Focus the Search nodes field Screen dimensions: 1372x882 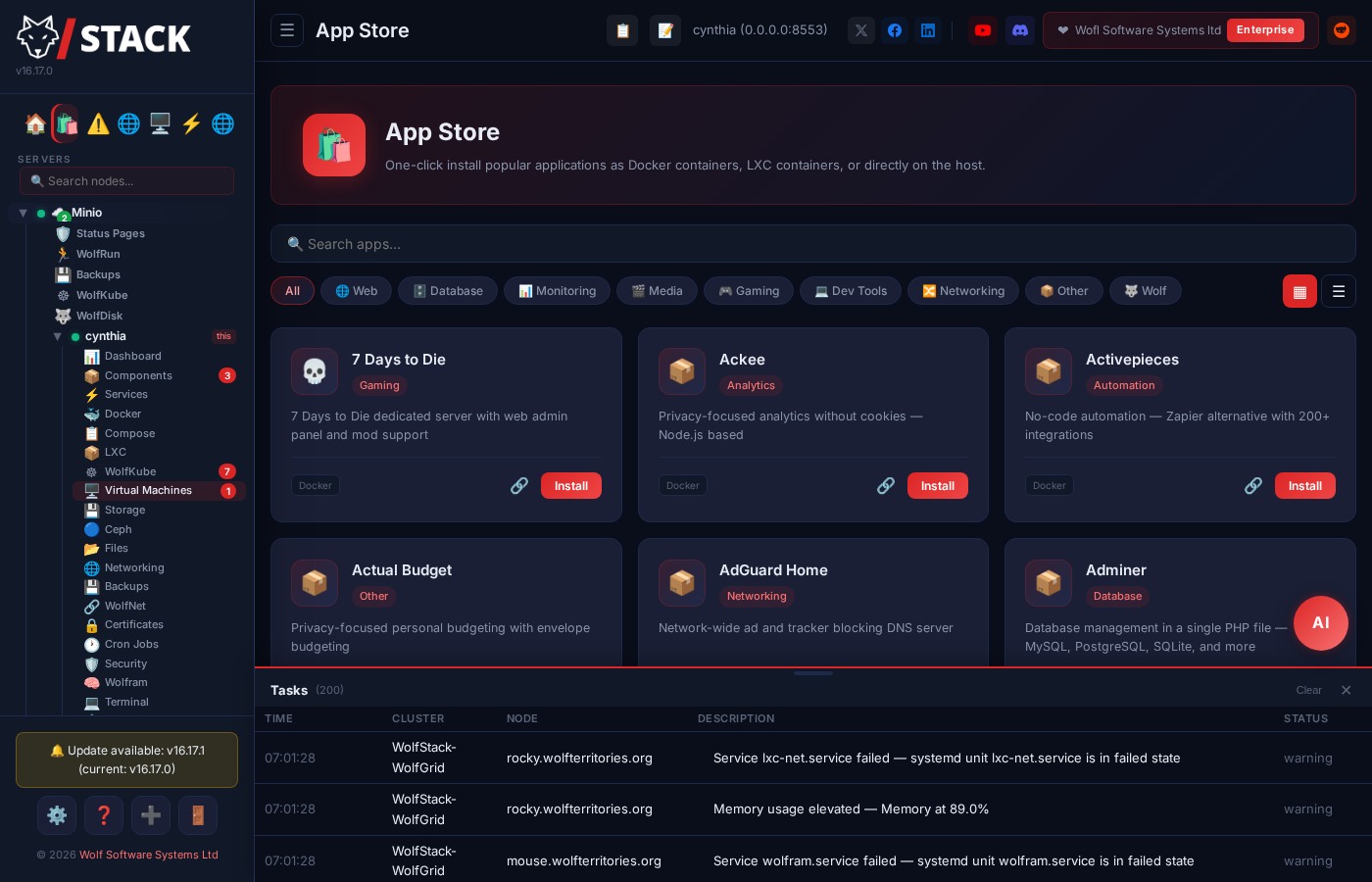(126, 181)
